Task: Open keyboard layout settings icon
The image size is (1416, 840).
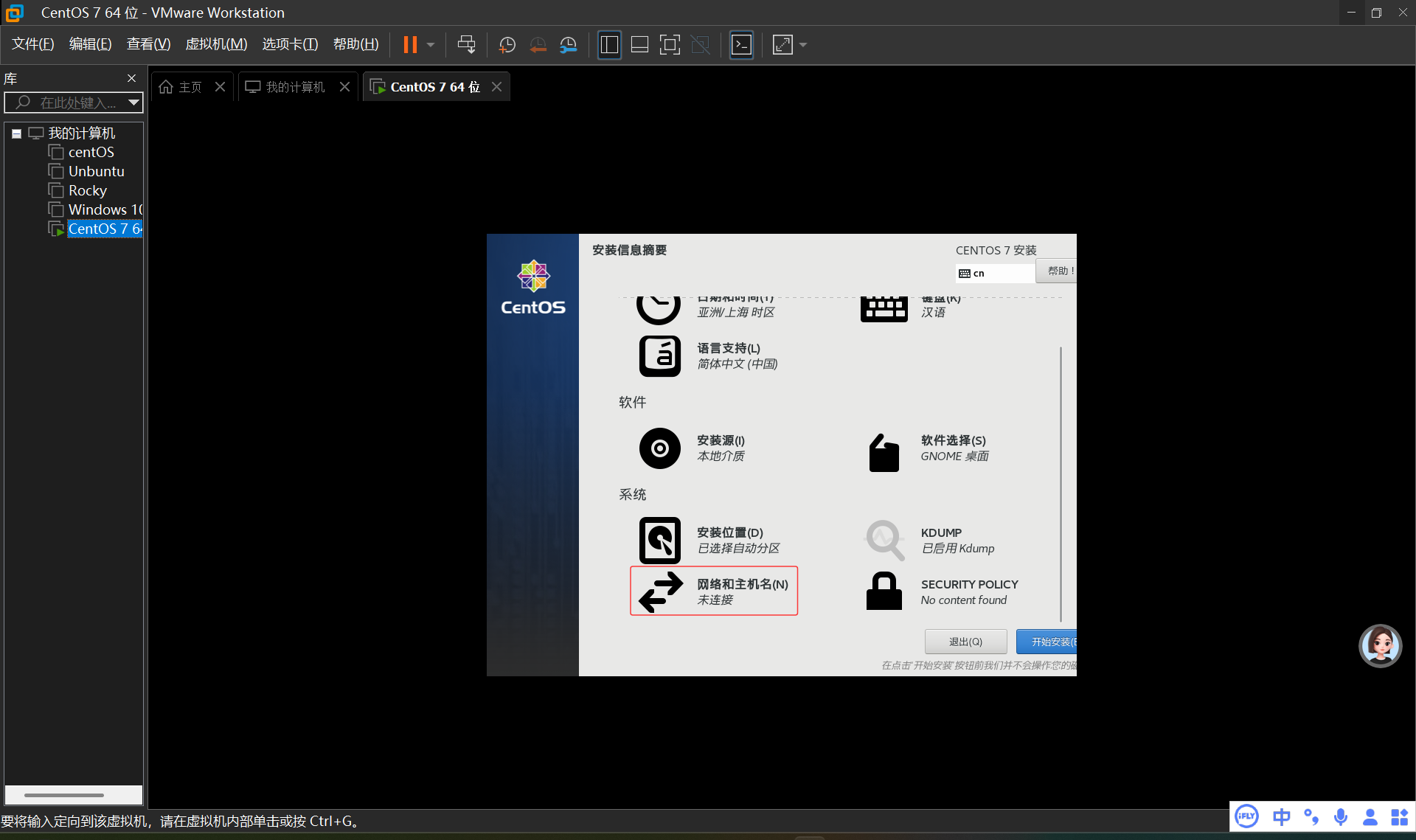Action: pos(884,308)
